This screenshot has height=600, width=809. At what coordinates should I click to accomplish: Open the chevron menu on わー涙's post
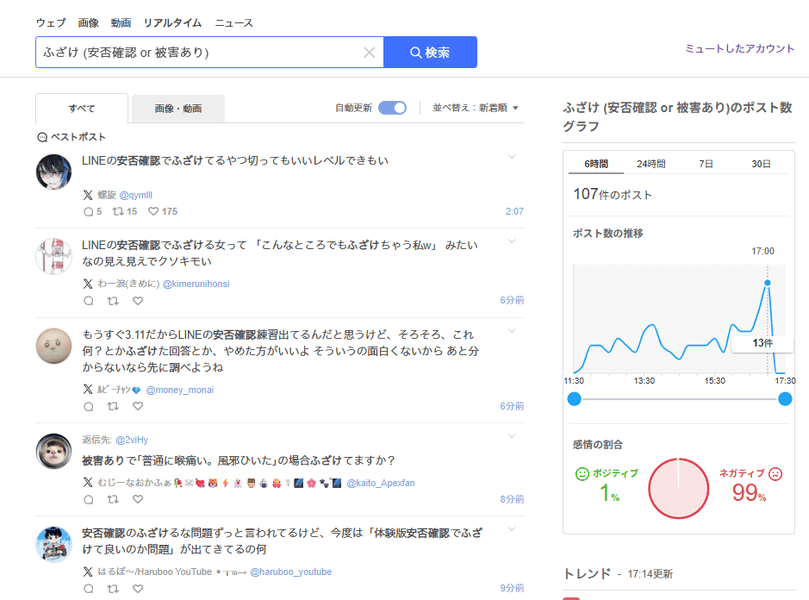(511, 242)
